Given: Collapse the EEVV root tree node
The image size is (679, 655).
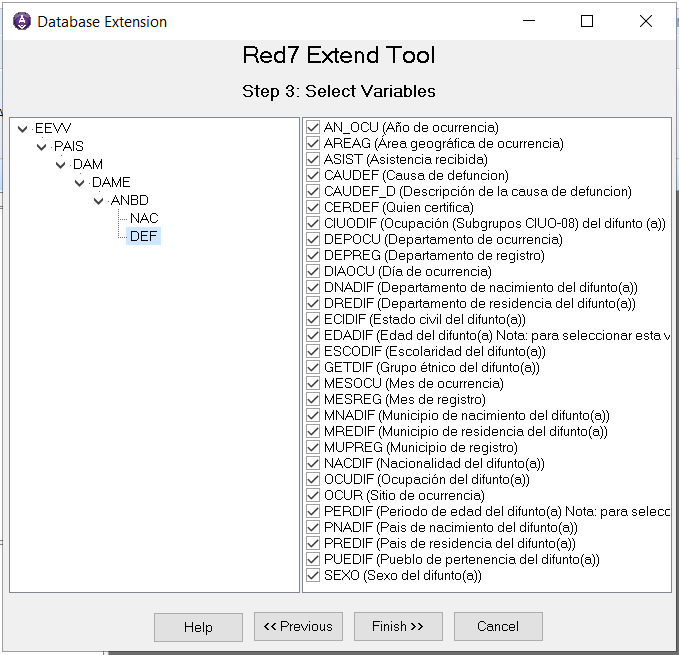Looking at the screenshot, I should point(22,129).
